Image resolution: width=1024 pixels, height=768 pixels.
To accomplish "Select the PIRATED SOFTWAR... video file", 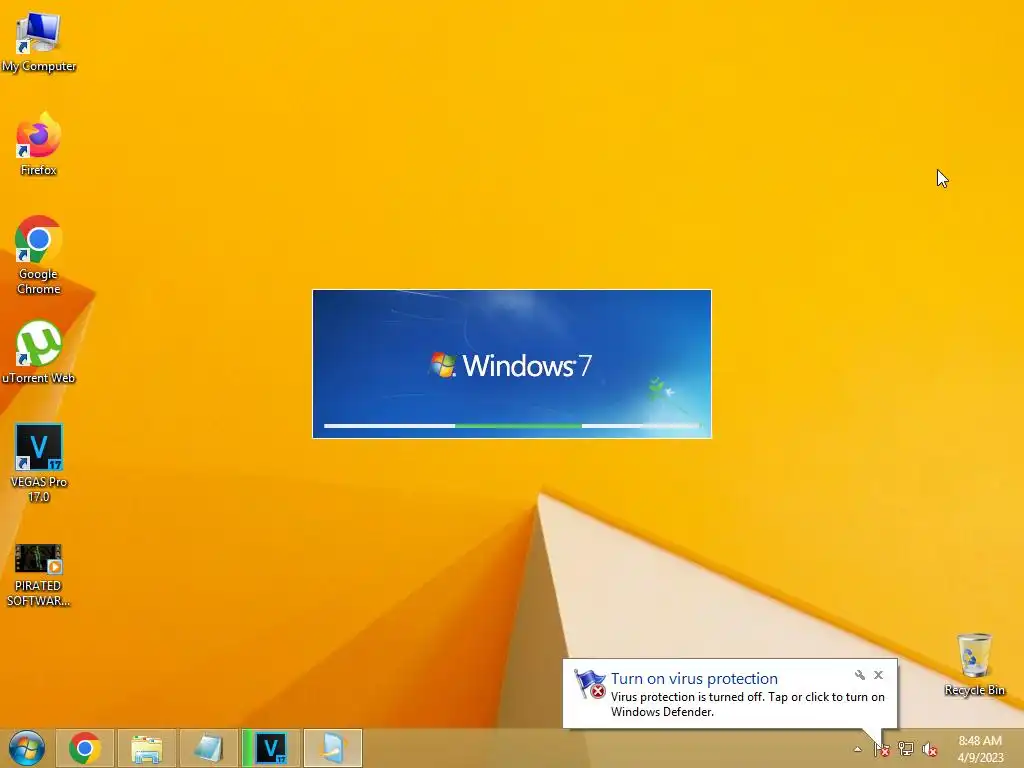I will pyautogui.click(x=39, y=575).
